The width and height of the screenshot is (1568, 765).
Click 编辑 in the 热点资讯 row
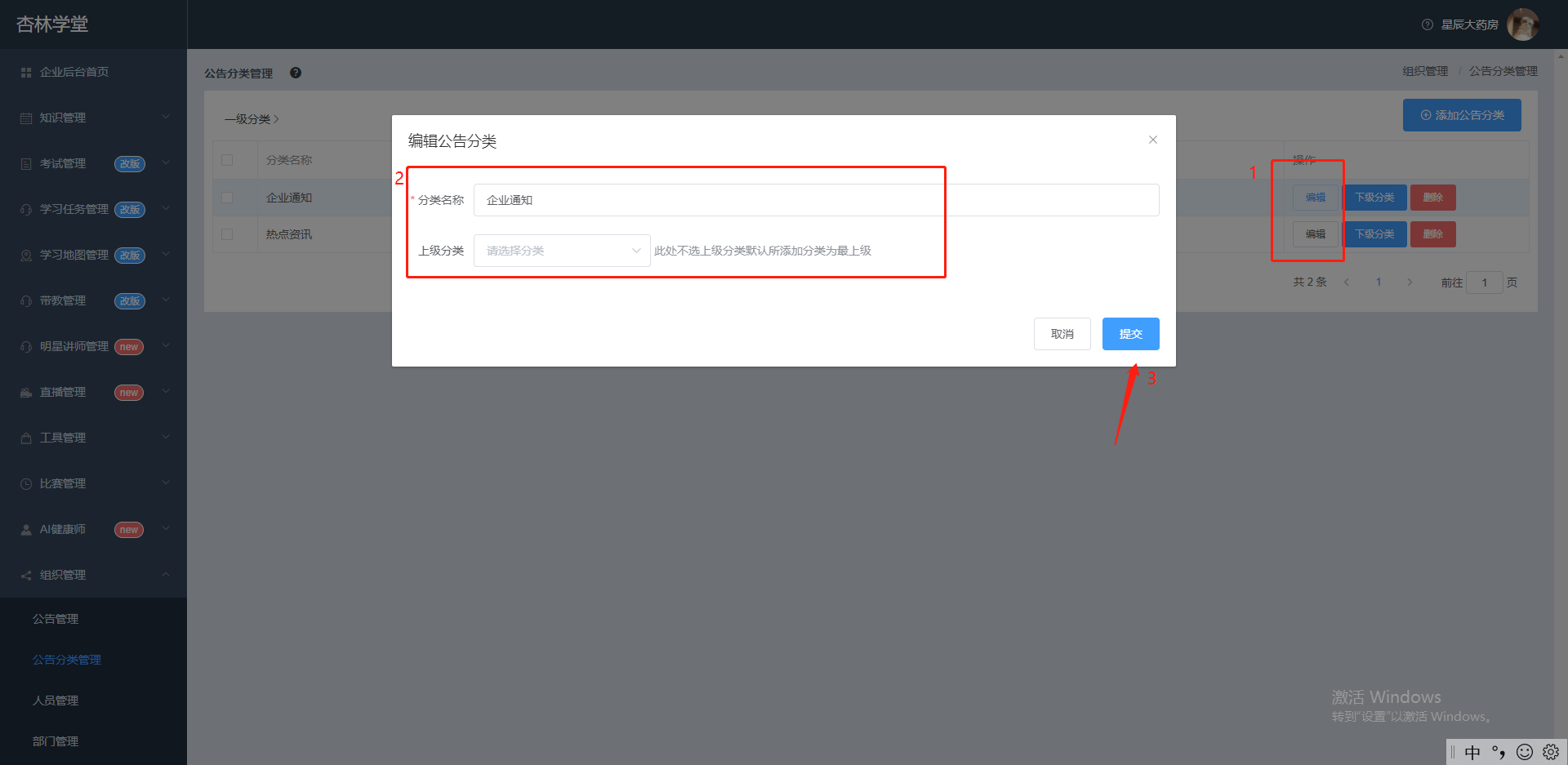(1315, 234)
